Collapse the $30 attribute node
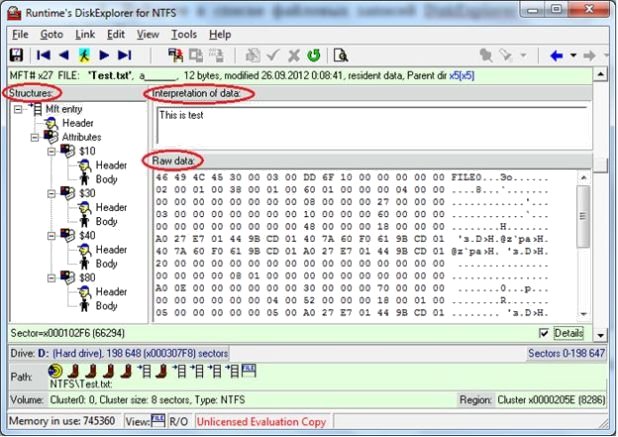Screen dimensions: 618x437 51,193
